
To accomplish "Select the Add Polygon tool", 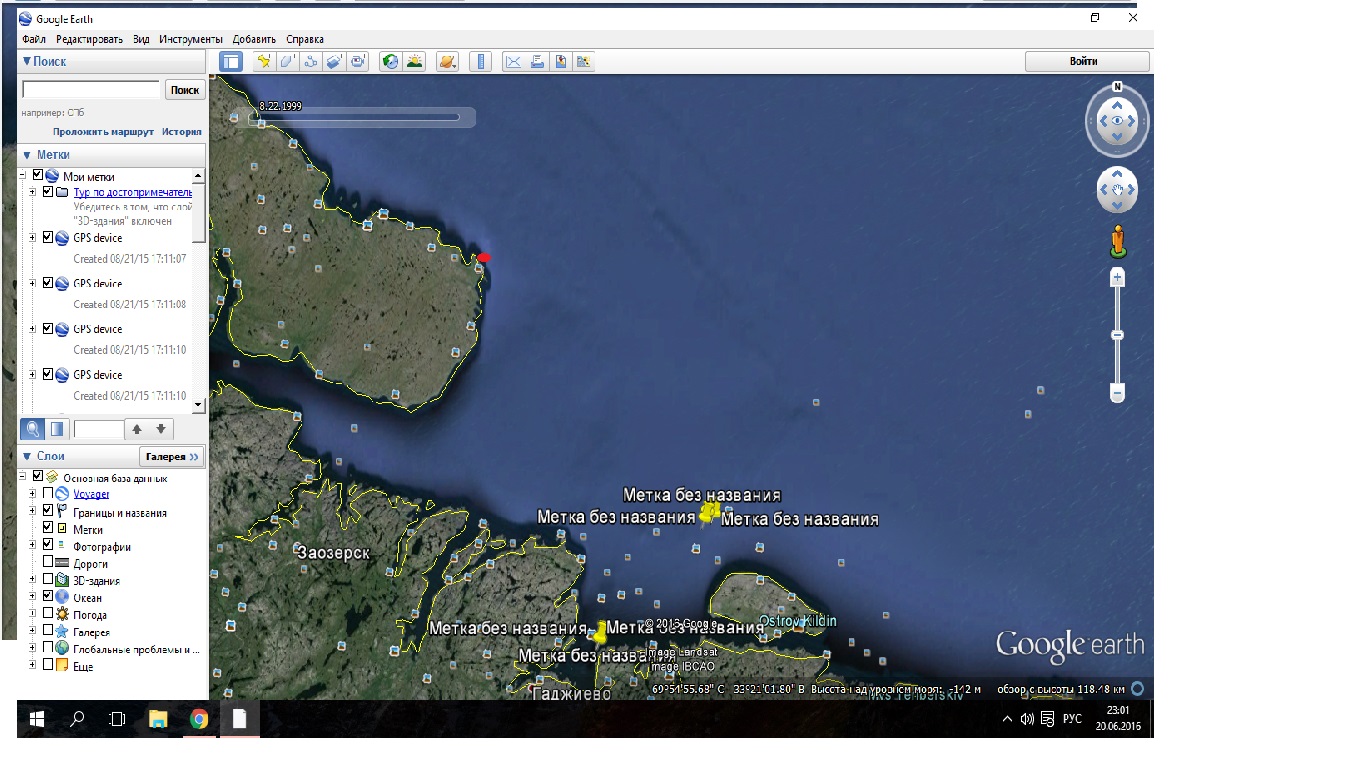I will pyautogui.click(x=287, y=62).
